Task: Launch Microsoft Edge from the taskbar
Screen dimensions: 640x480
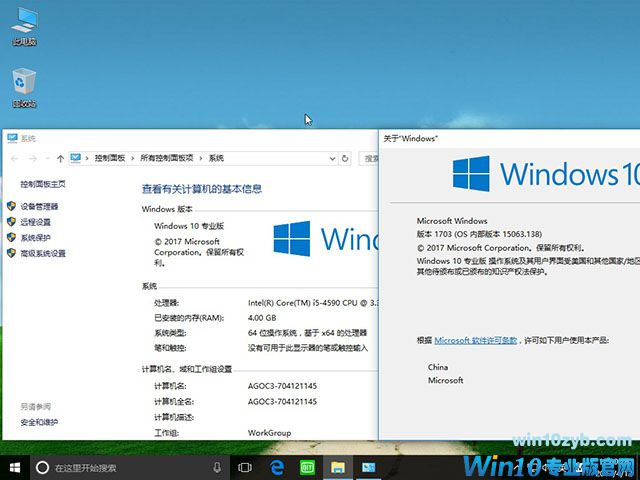Action: [276, 467]
